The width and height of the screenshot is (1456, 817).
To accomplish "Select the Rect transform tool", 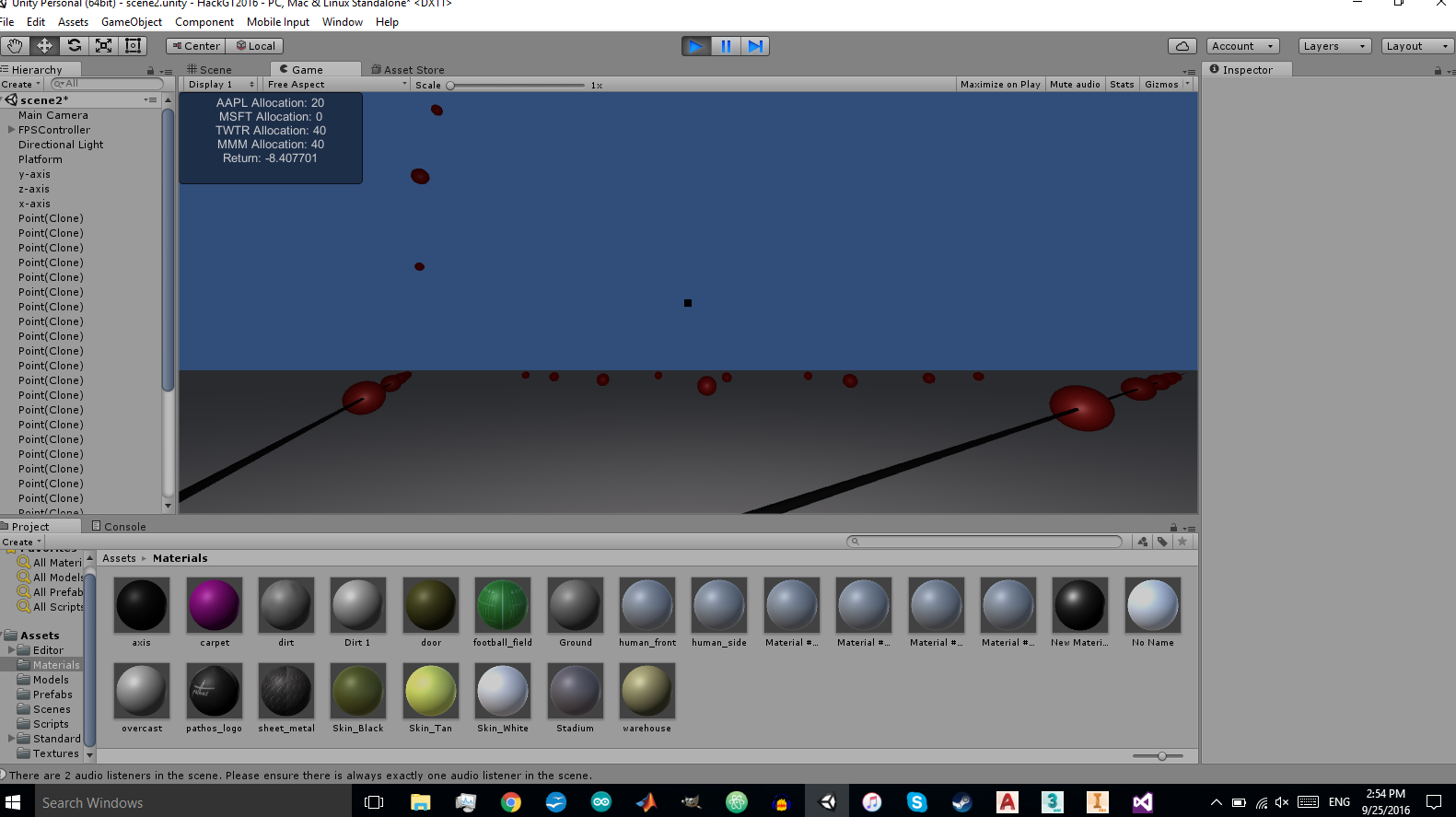I will (x=134, y=46).
